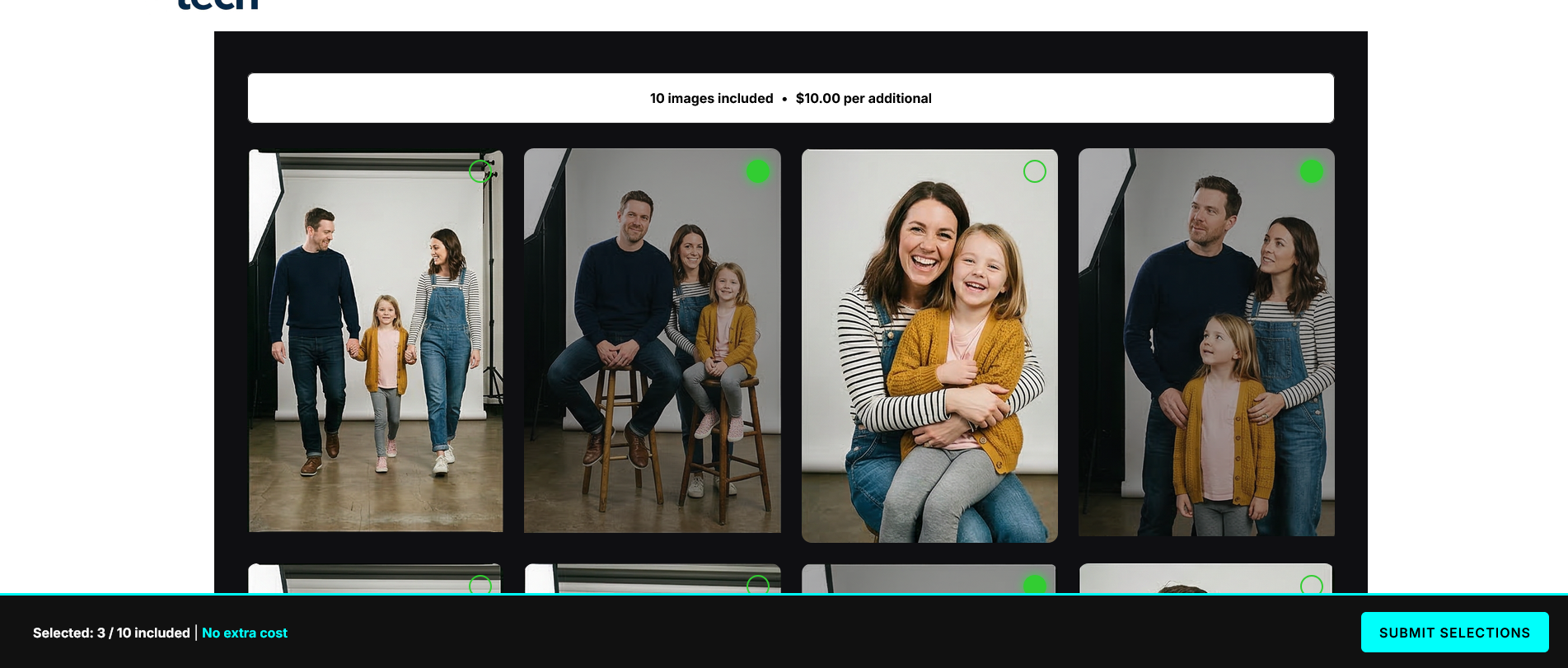Screen dimensions: 1568x668
Task: Unselect the standing parents with daughter photo
Action: click(1311, 171)
